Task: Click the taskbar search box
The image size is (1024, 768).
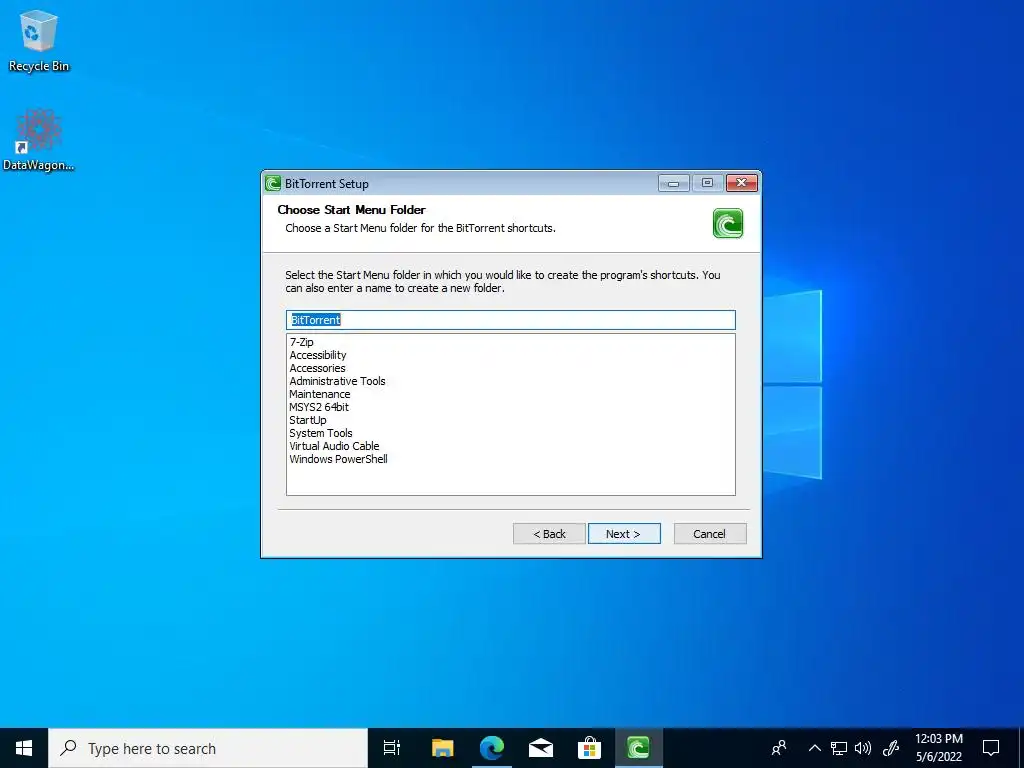Action: click(x=208, y=748)
